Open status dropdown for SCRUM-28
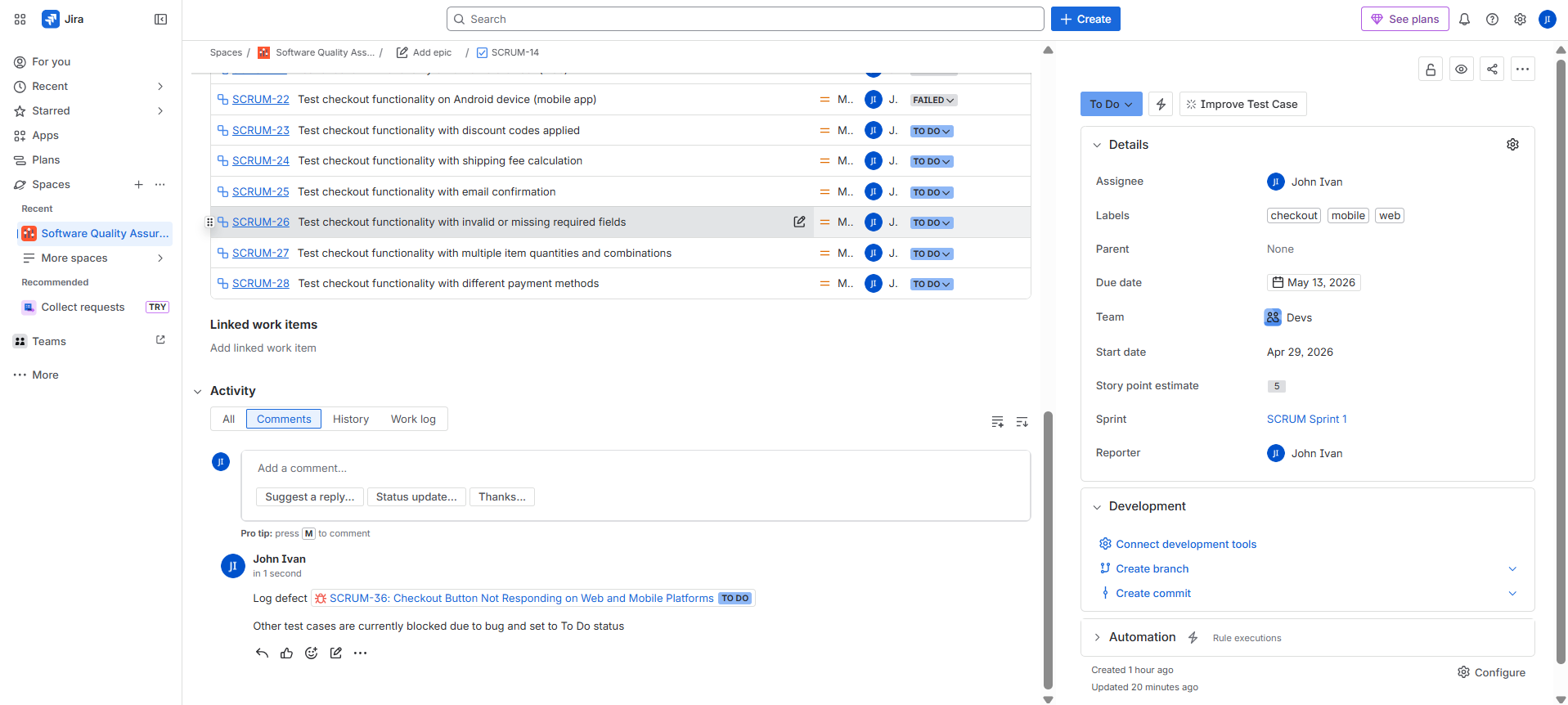The width and height of the screenshot is (1568, 705). (x=932, y=284)
